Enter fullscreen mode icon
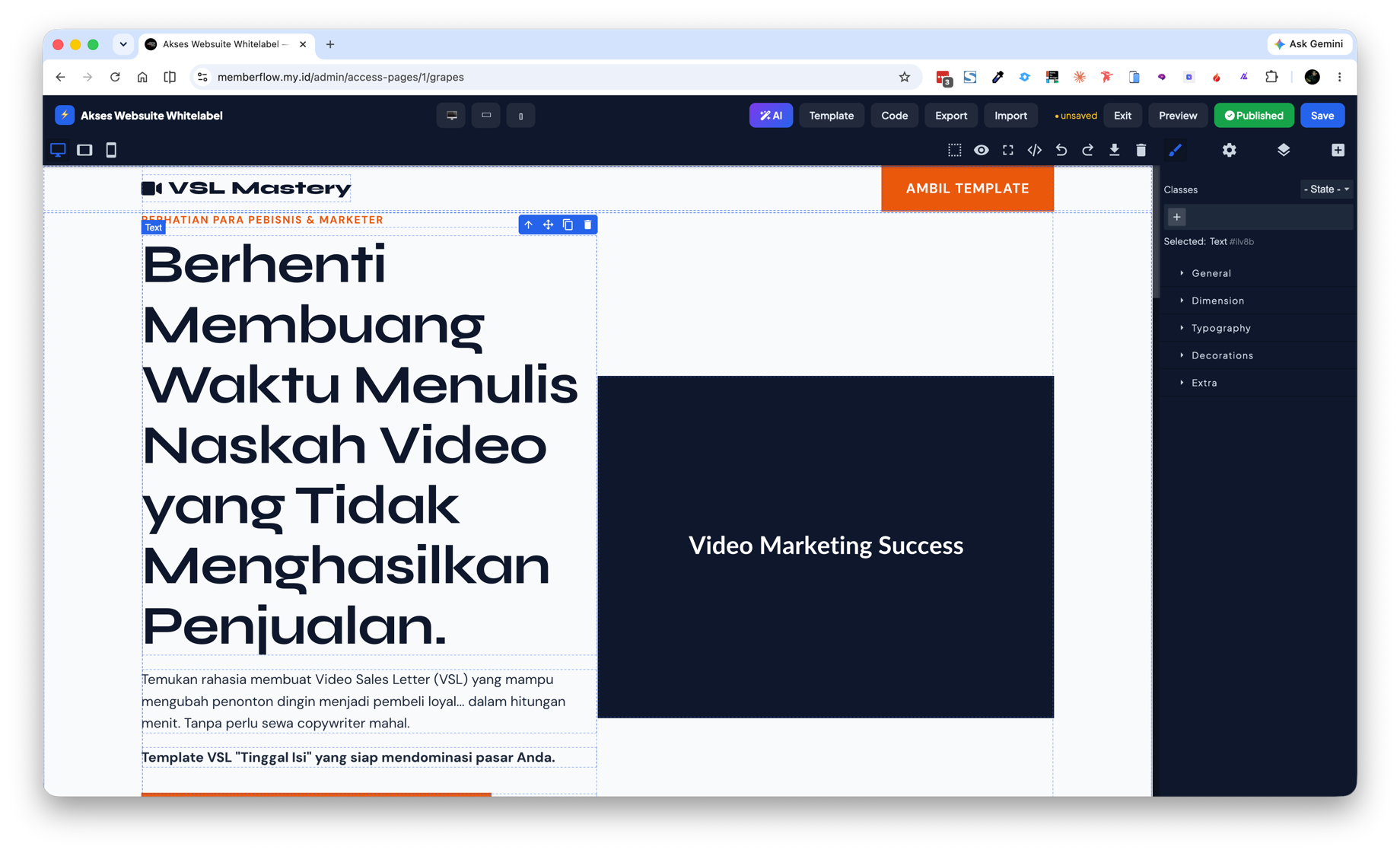 point(1008,150)
